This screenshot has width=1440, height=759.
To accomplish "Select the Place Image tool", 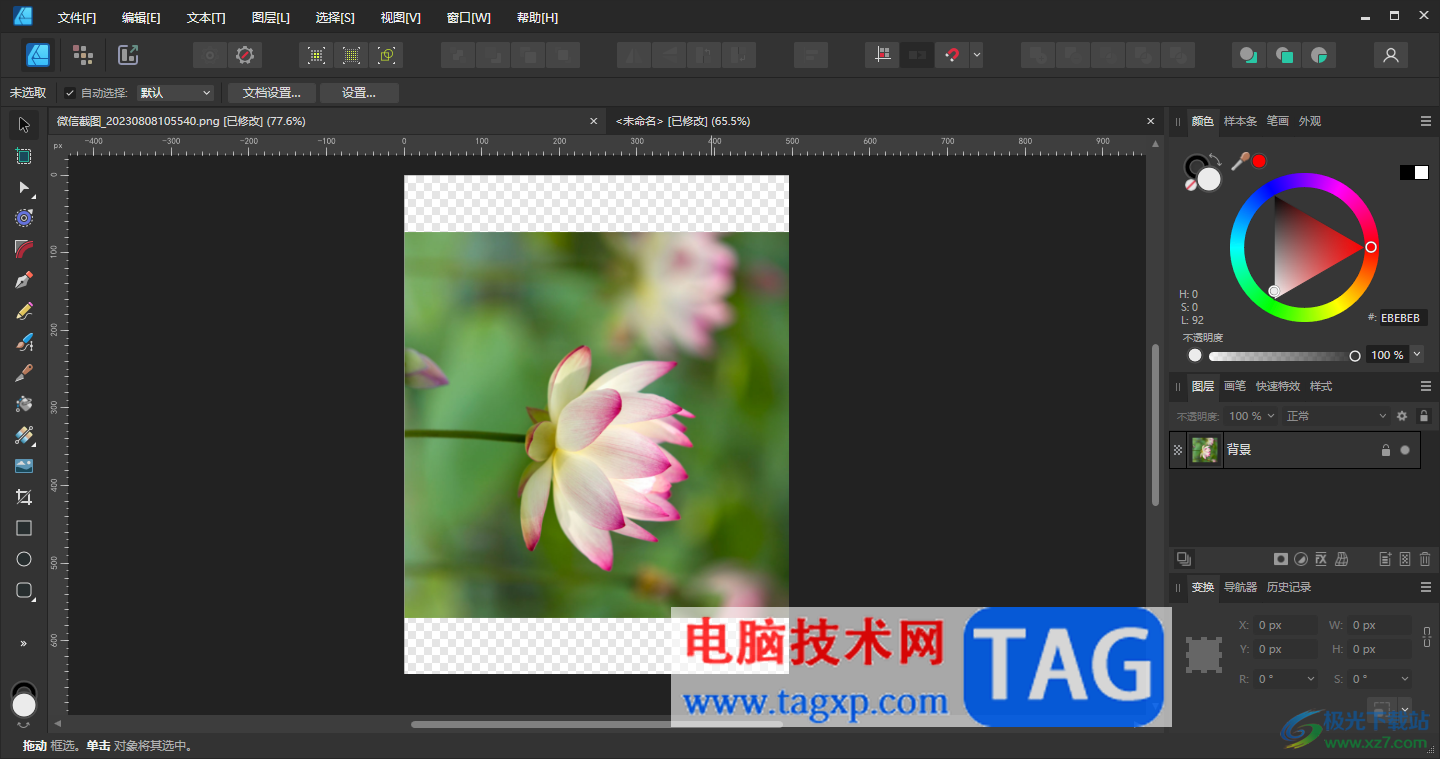I will (24, 466).
